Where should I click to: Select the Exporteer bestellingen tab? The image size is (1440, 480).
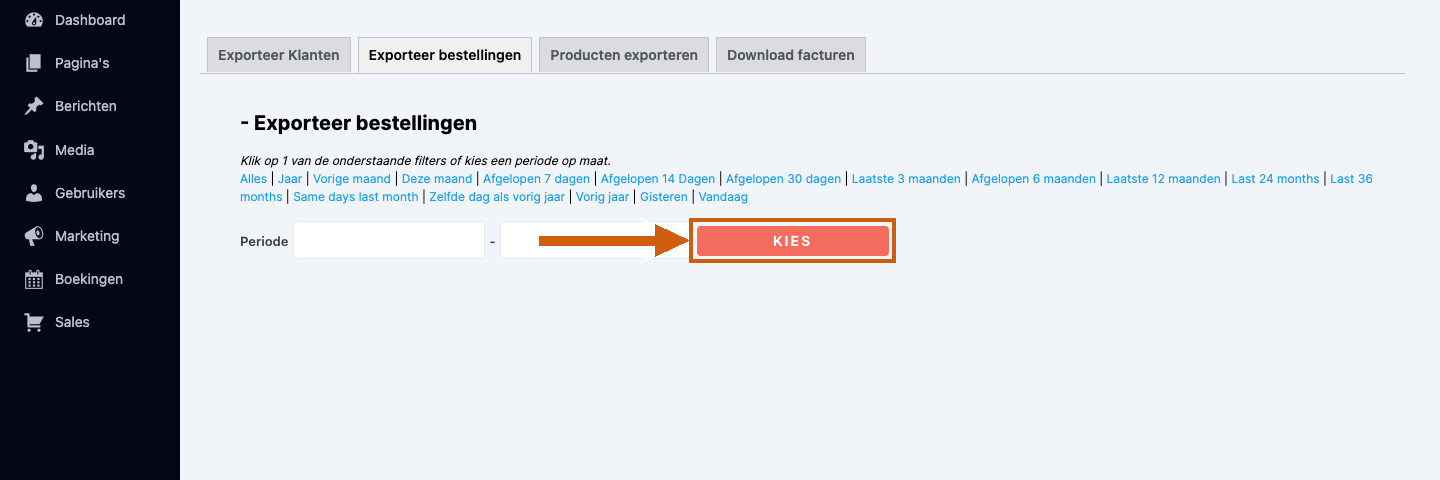445,55
